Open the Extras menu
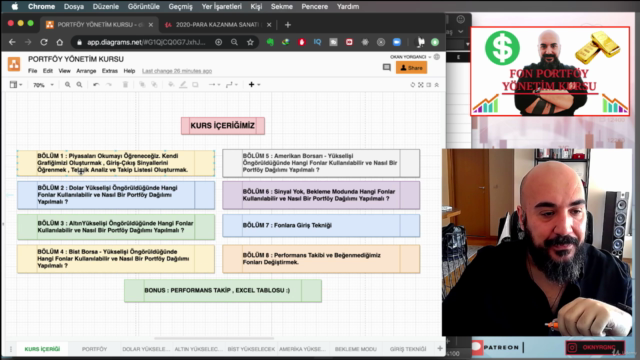Viewport: 640px width, 360px height. click(109, 71)
